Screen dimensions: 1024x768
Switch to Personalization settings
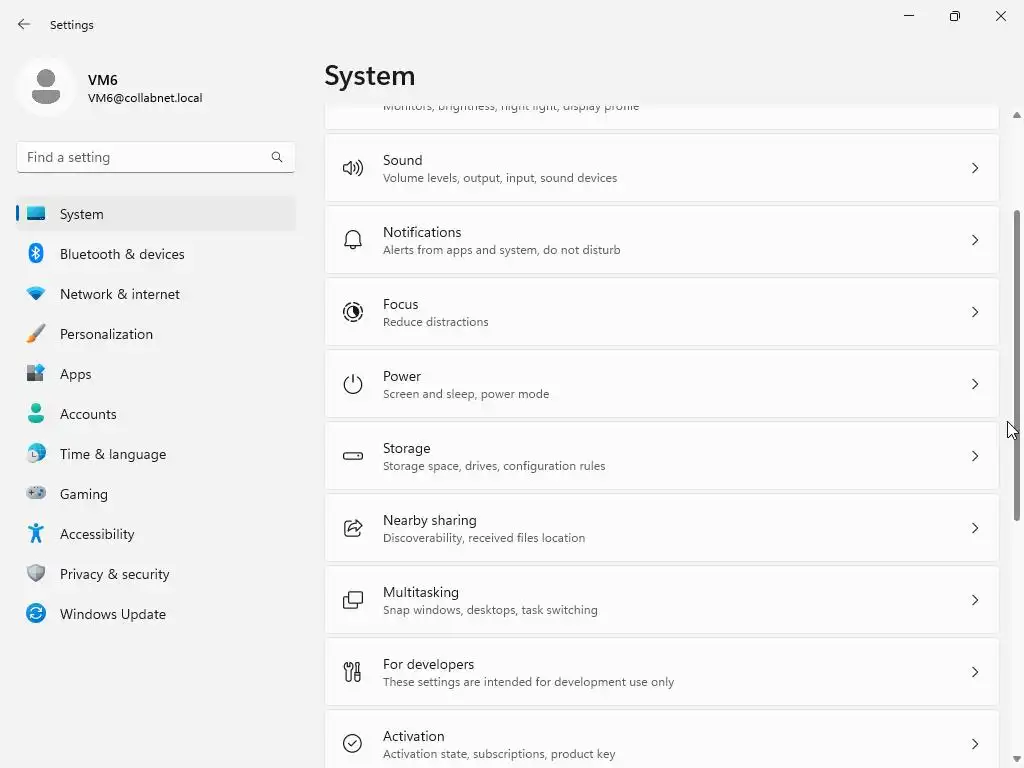[x=106, y=334]
